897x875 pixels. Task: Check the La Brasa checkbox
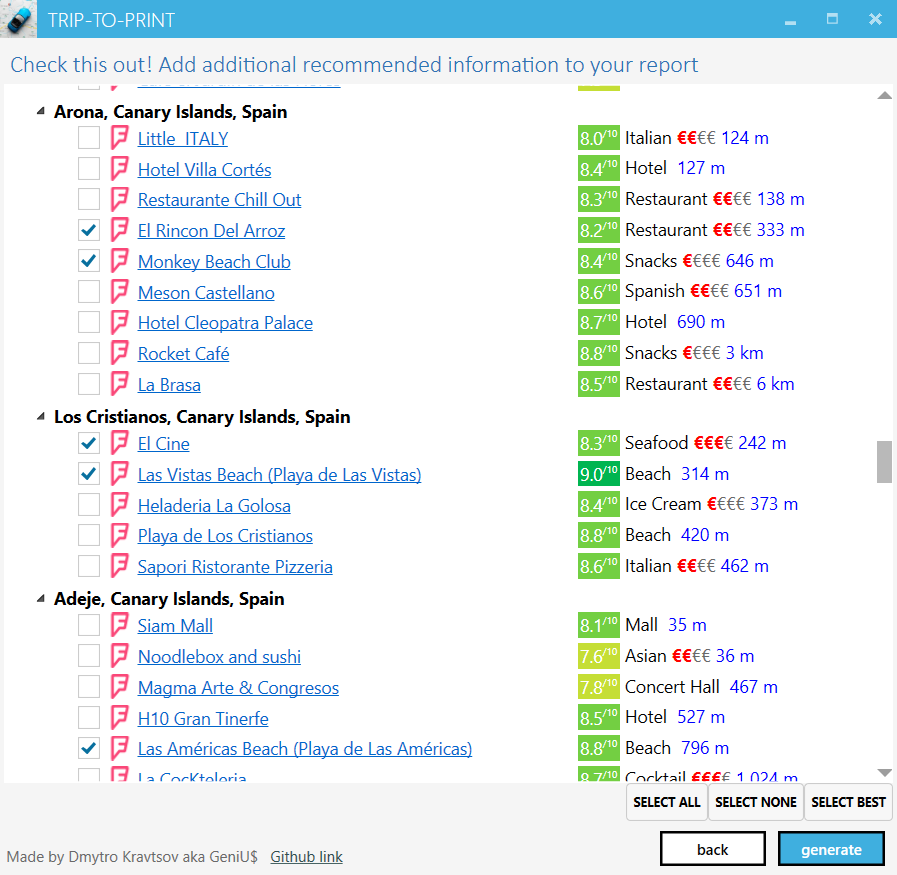click(89, 384)
